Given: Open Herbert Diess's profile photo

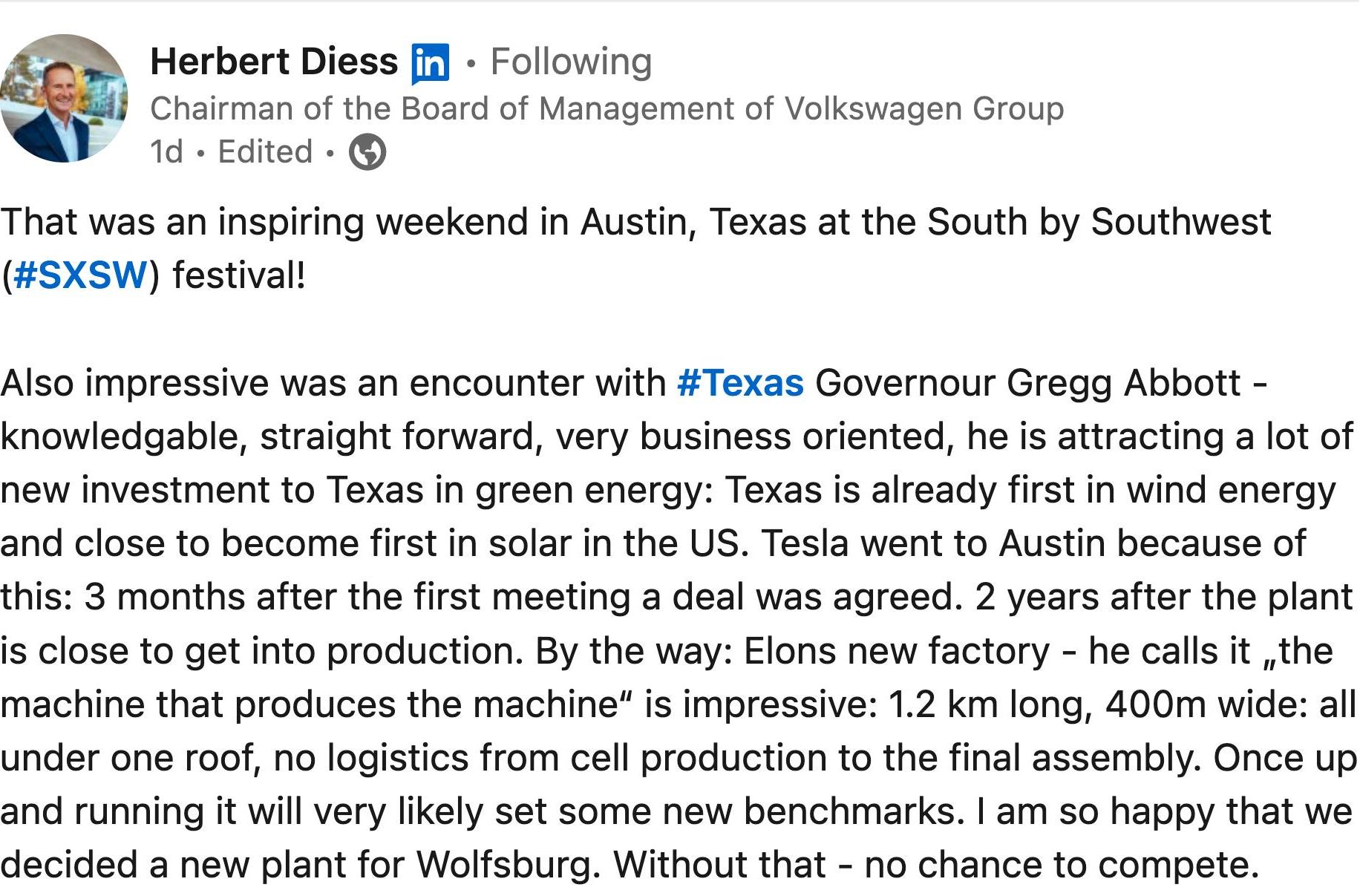Looking at the screenshot, I should [x=64, y=98].
